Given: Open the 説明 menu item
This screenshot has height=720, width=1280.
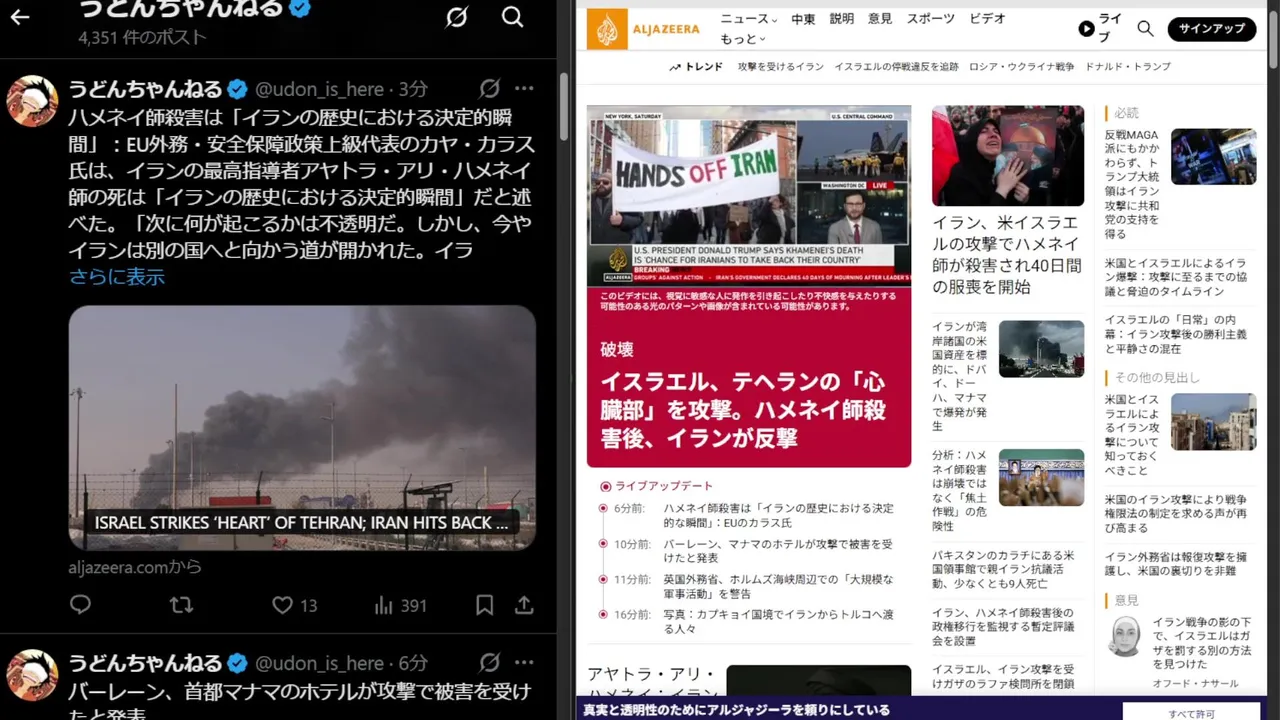Looking at the screenshot, I should click(x=842, y=19).
